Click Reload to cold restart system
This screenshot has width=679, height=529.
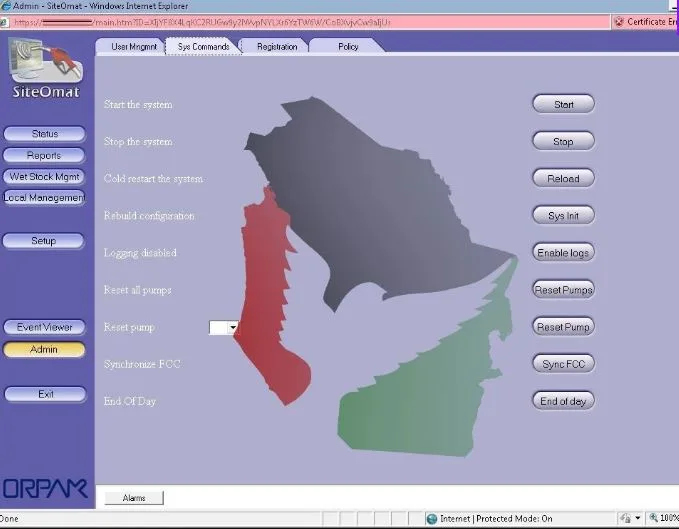pos(563,178)
